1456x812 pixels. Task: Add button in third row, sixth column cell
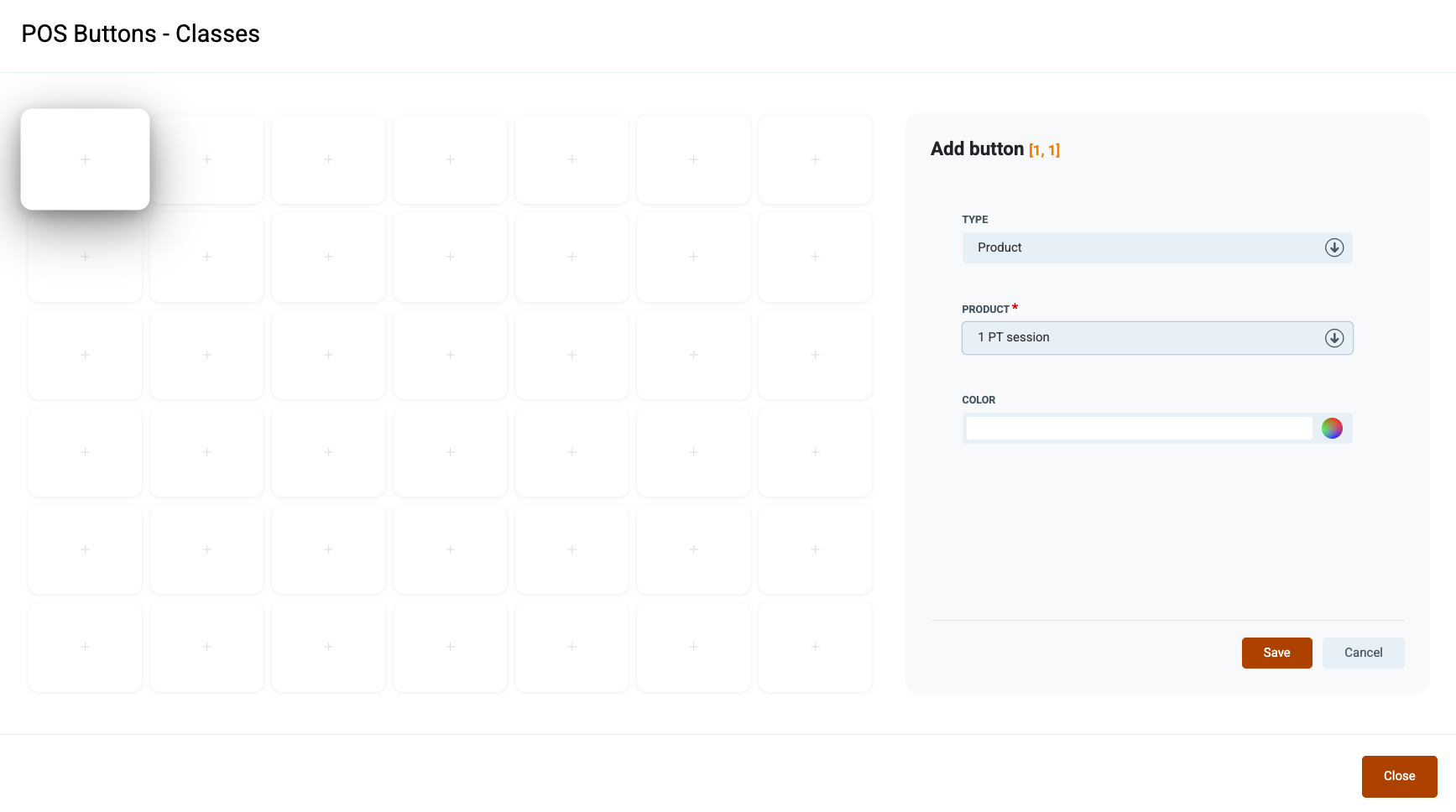693,355
